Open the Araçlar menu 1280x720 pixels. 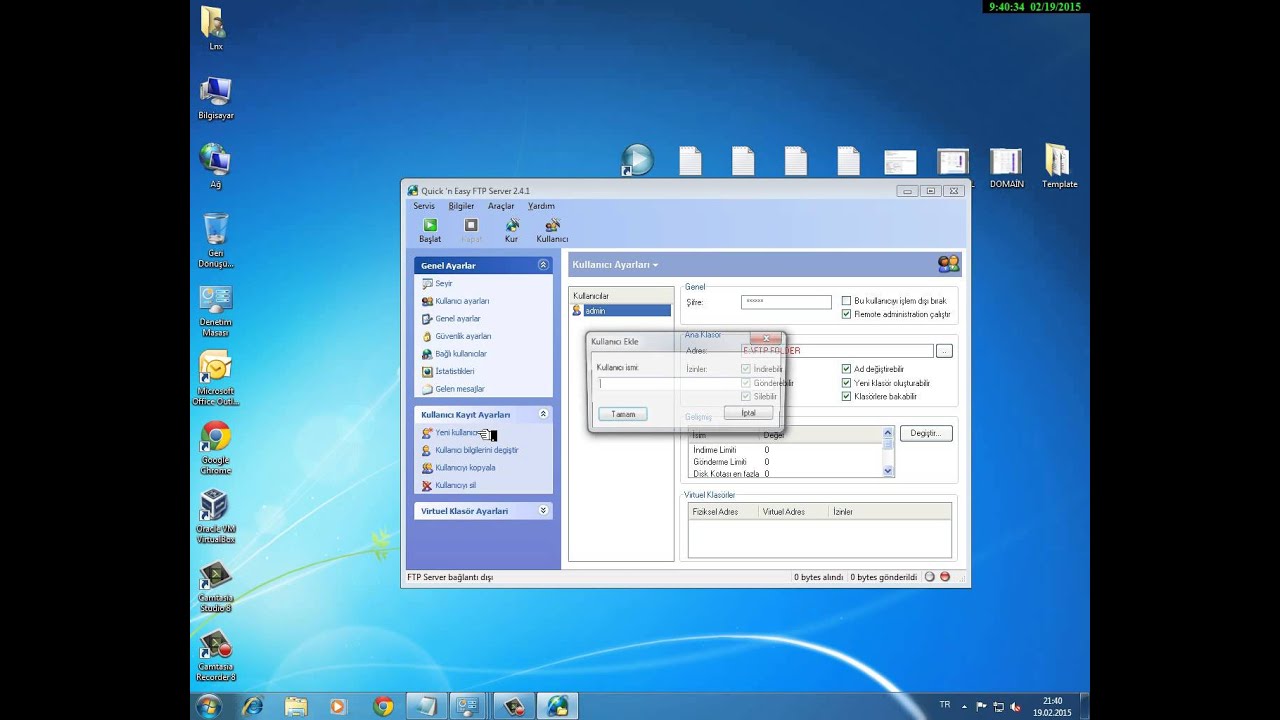click(501, 206)
